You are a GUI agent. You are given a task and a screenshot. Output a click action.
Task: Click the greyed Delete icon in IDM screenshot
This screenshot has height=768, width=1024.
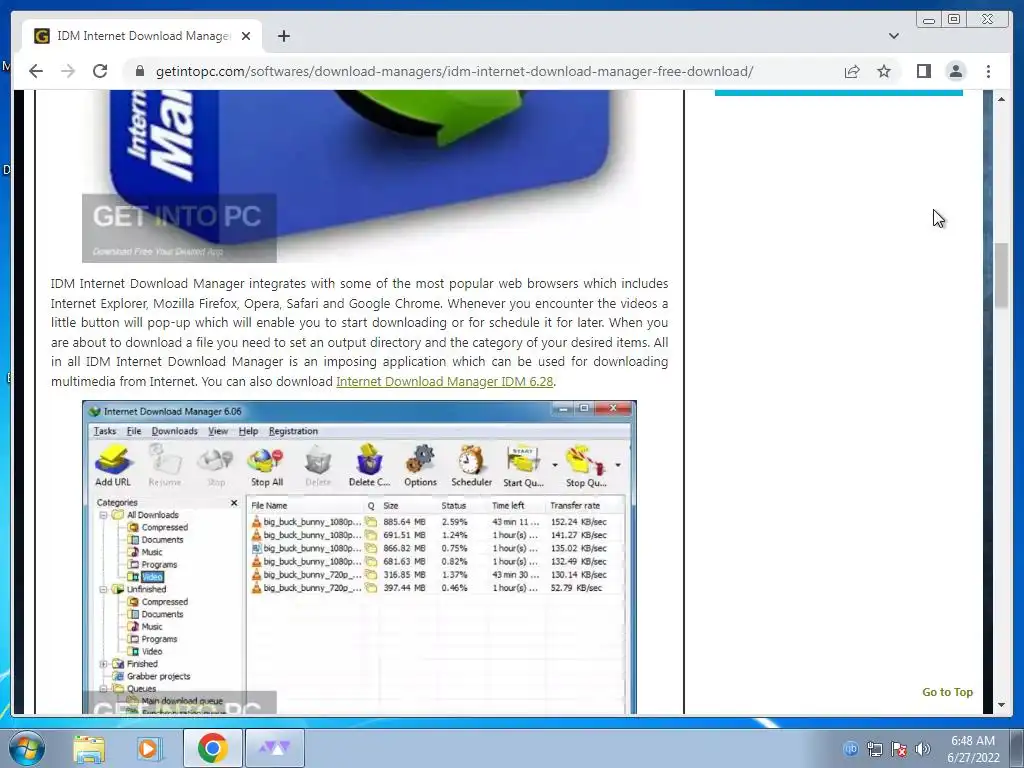pyautogui.click(x=318, y=465)
